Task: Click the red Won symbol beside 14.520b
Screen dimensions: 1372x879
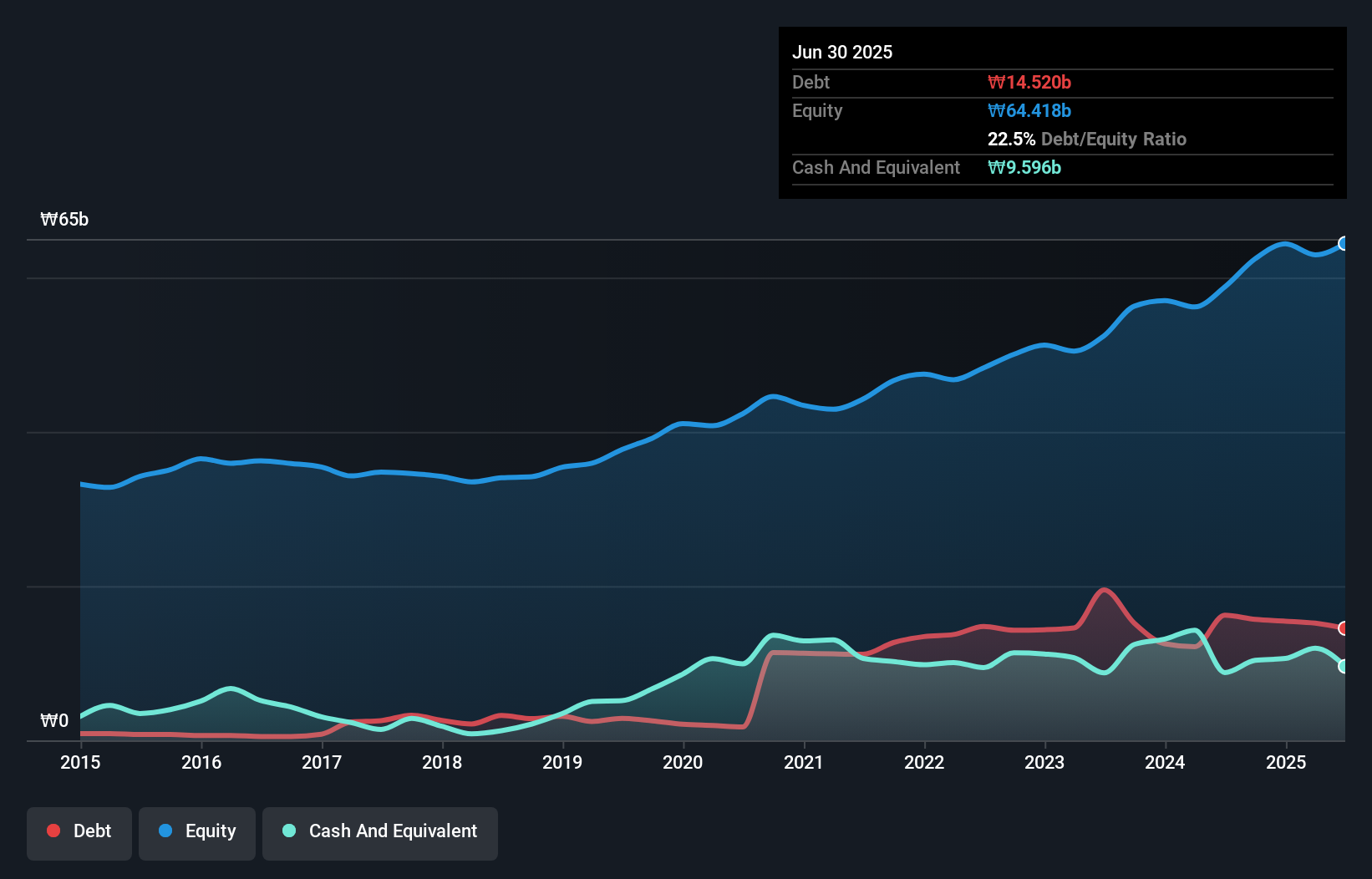Action: pyautogui.click(x=995, y=82)
